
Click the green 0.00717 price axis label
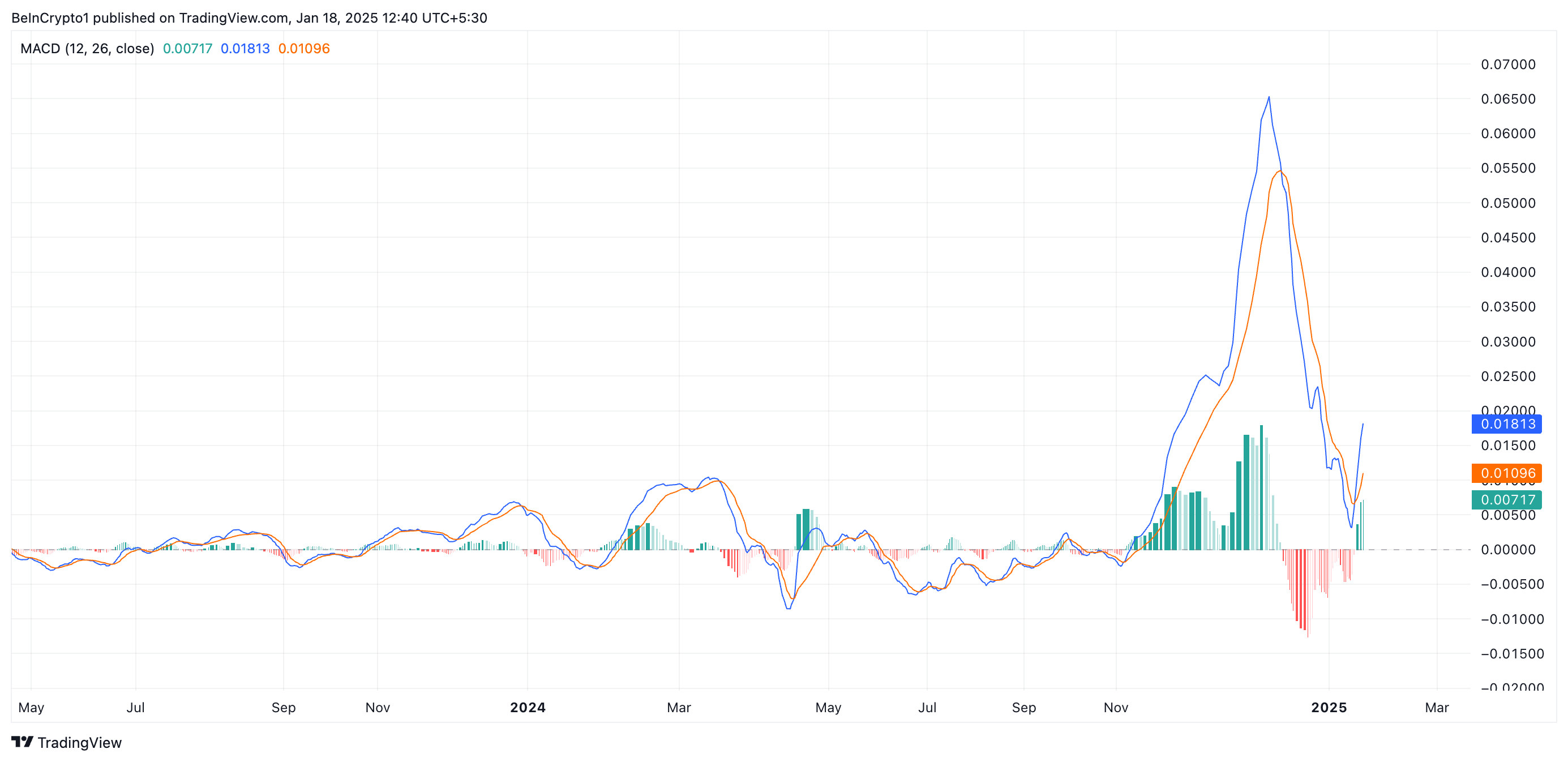1507,500
